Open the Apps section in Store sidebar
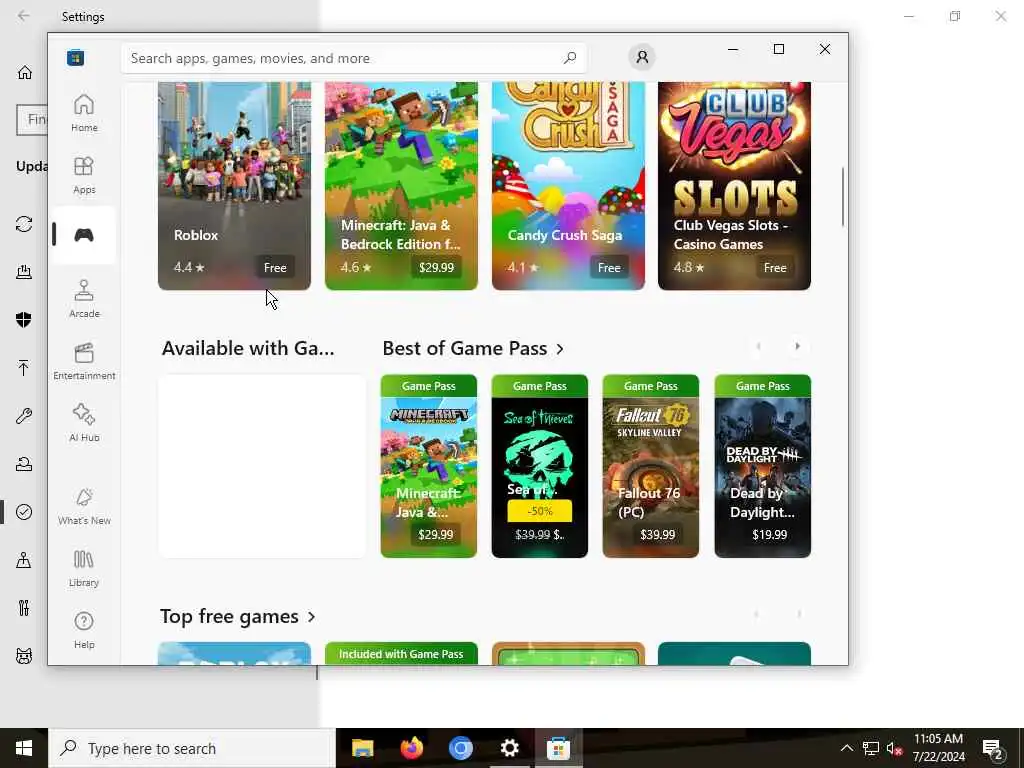Screen dimensions: 1024x768 pos(84,175)
